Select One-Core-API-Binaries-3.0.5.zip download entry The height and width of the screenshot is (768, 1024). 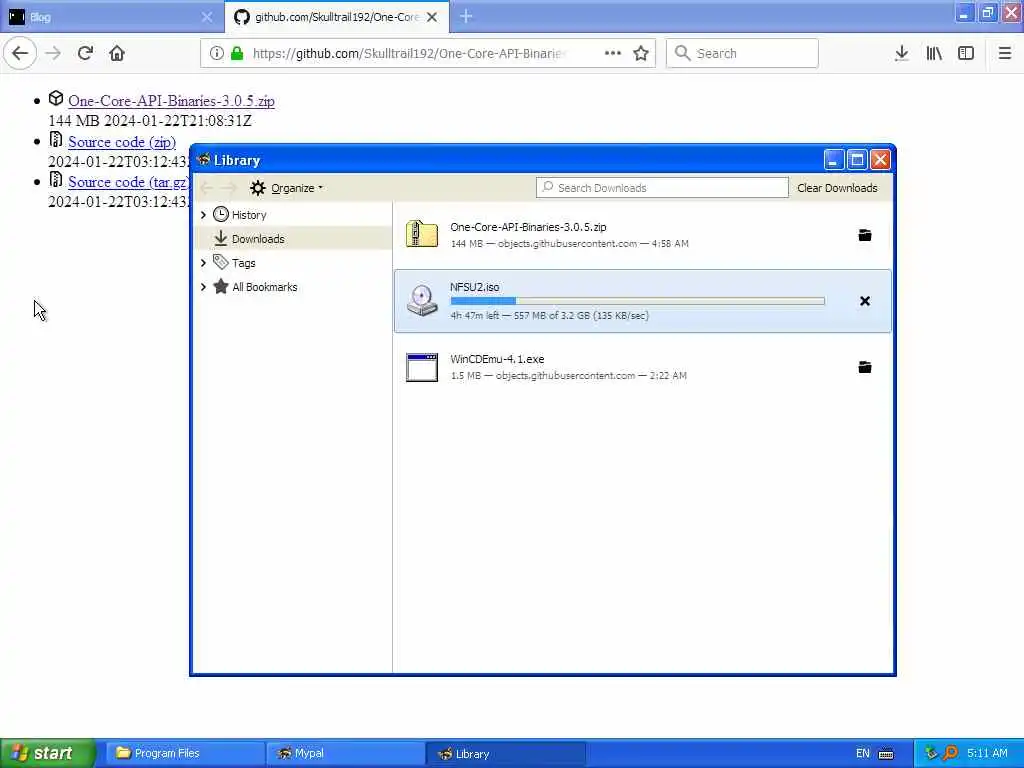[x=643, y=235]
